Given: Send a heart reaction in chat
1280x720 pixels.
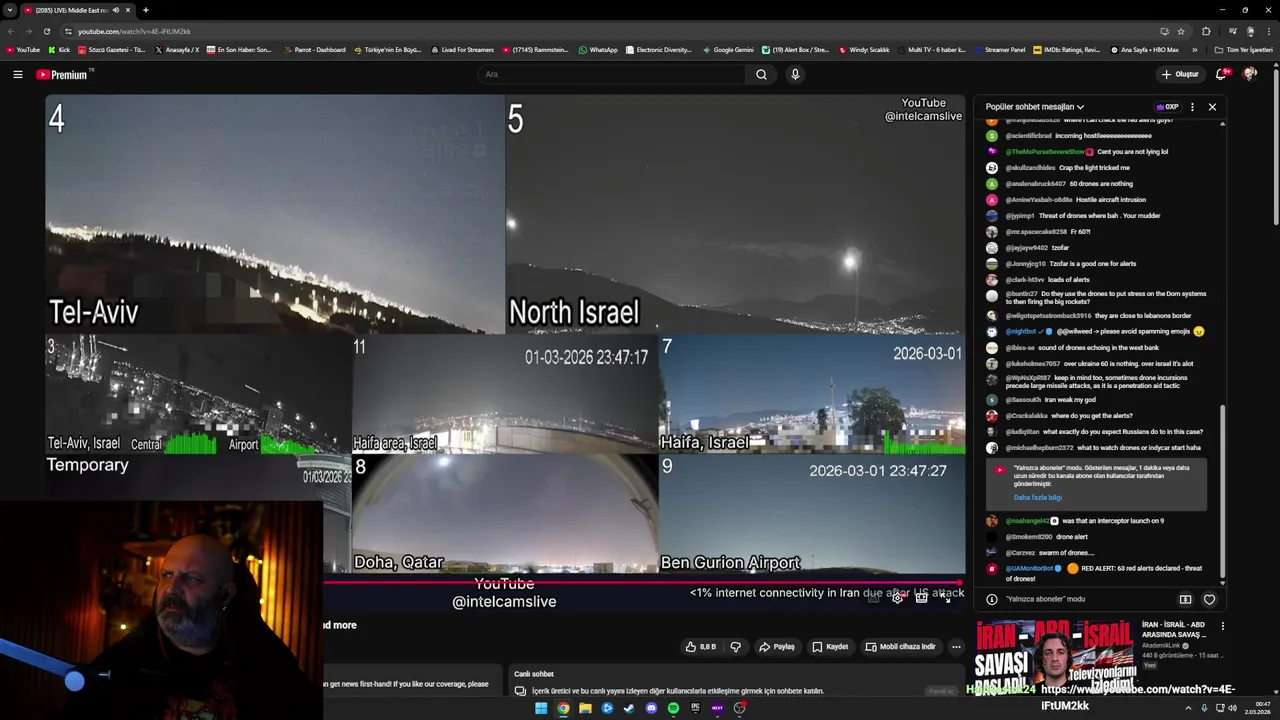Looking at the screenshot, I should tap(1209, 599).
